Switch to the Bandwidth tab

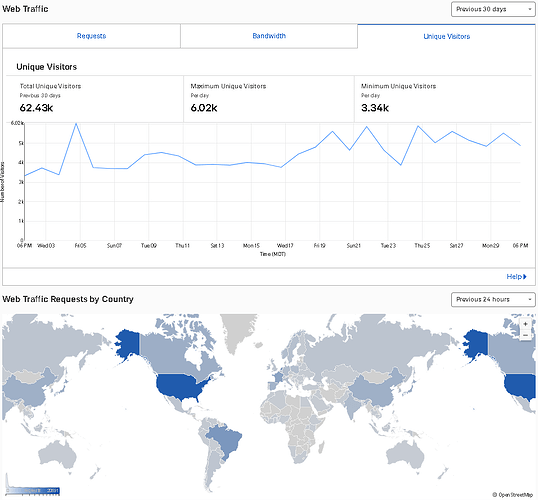tap(269, 36)
